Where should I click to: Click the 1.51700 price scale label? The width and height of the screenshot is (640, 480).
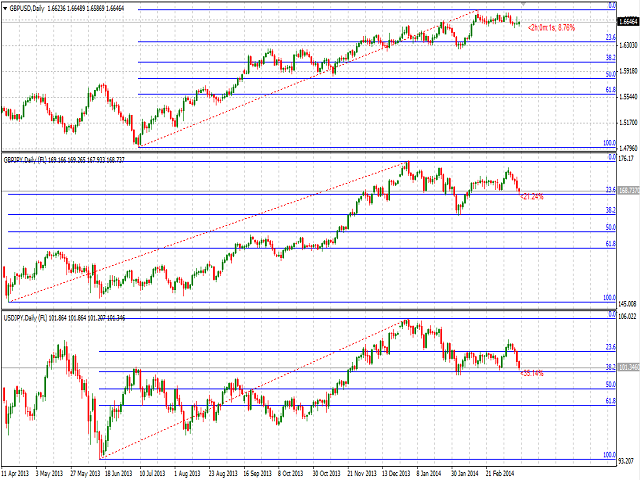tap(628, 122)
